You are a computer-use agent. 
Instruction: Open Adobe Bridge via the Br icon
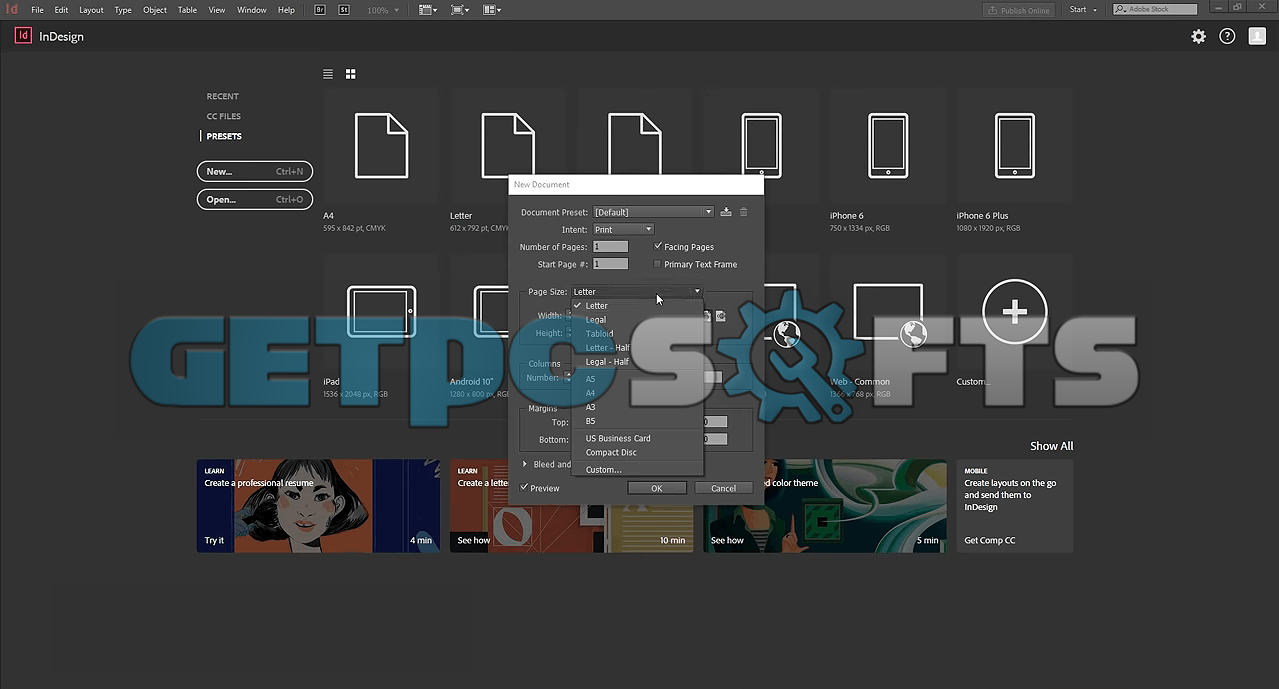point(320,9)
